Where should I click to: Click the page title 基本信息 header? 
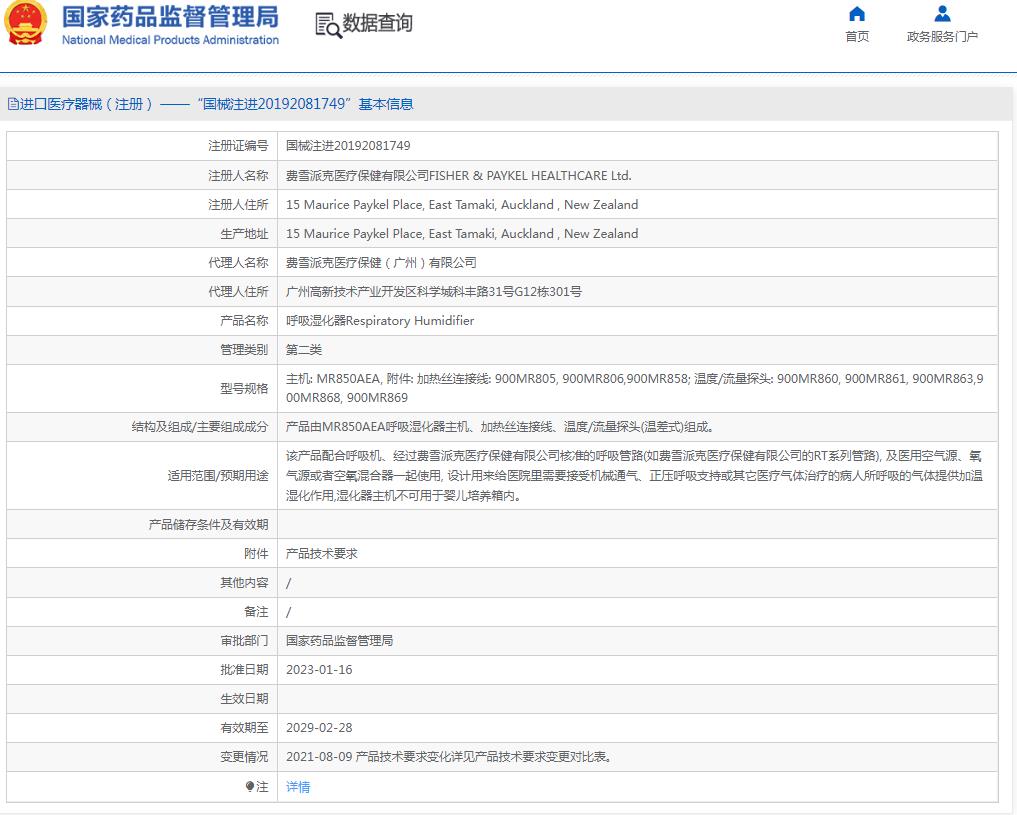pos(385,103)
